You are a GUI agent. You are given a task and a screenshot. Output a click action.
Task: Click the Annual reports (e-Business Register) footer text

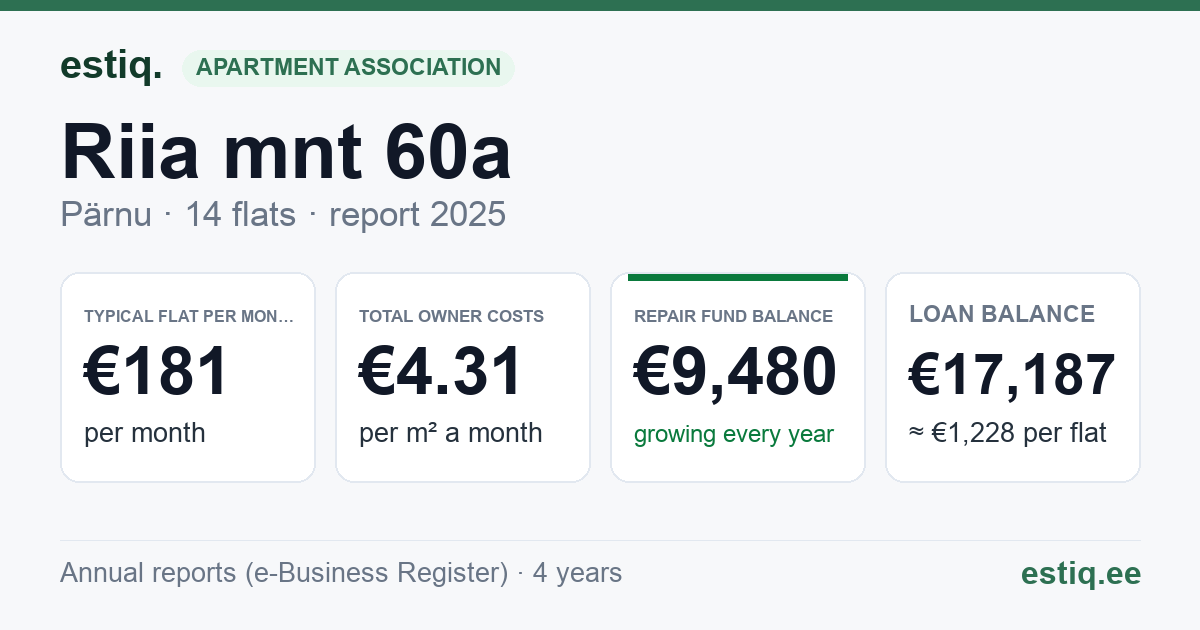click(341, 573)
